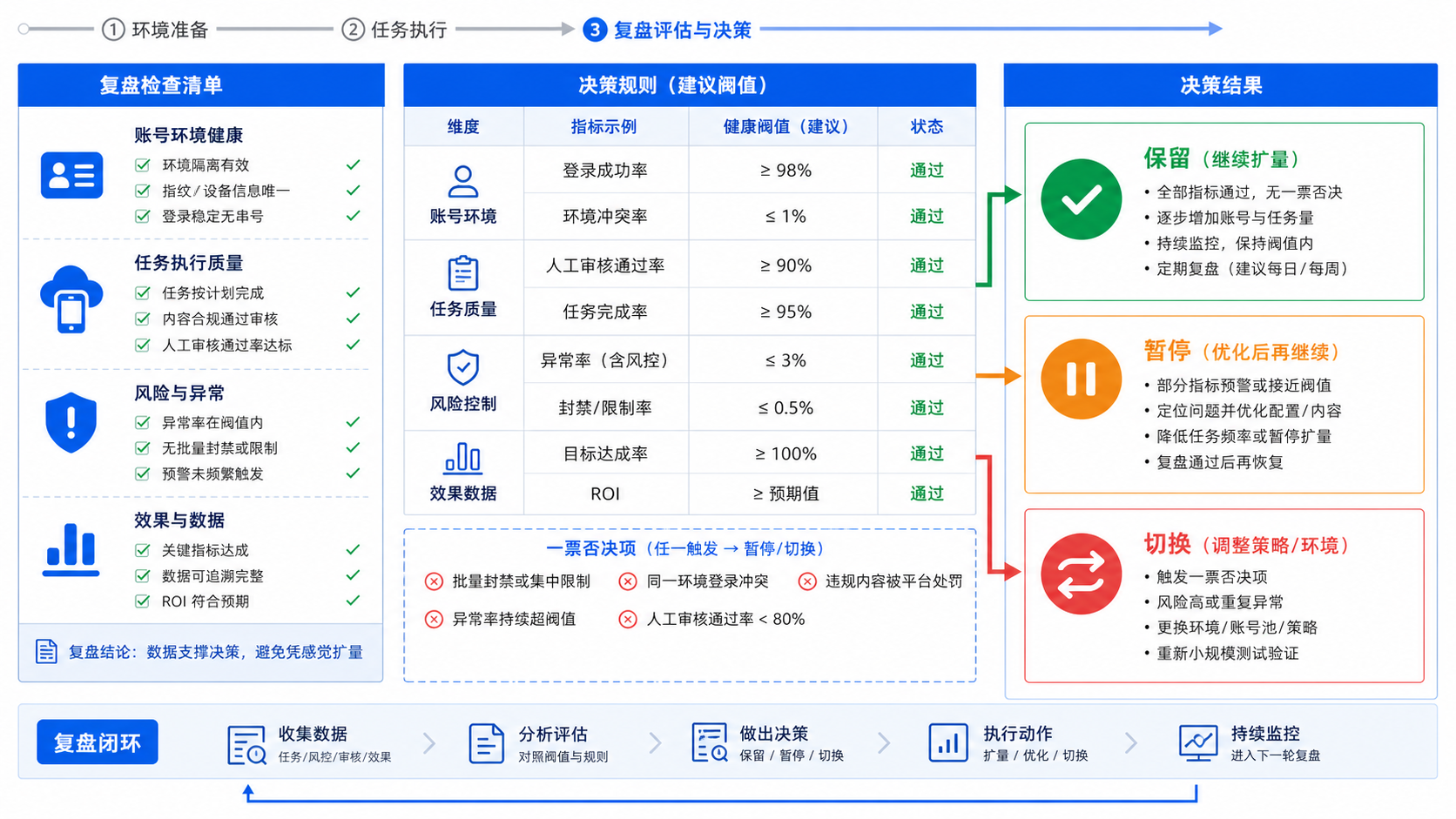Click the red X beside 违规内容被平台处罚
The height and width of the screenshot is (819, 1456).
(x=807, y=581)
